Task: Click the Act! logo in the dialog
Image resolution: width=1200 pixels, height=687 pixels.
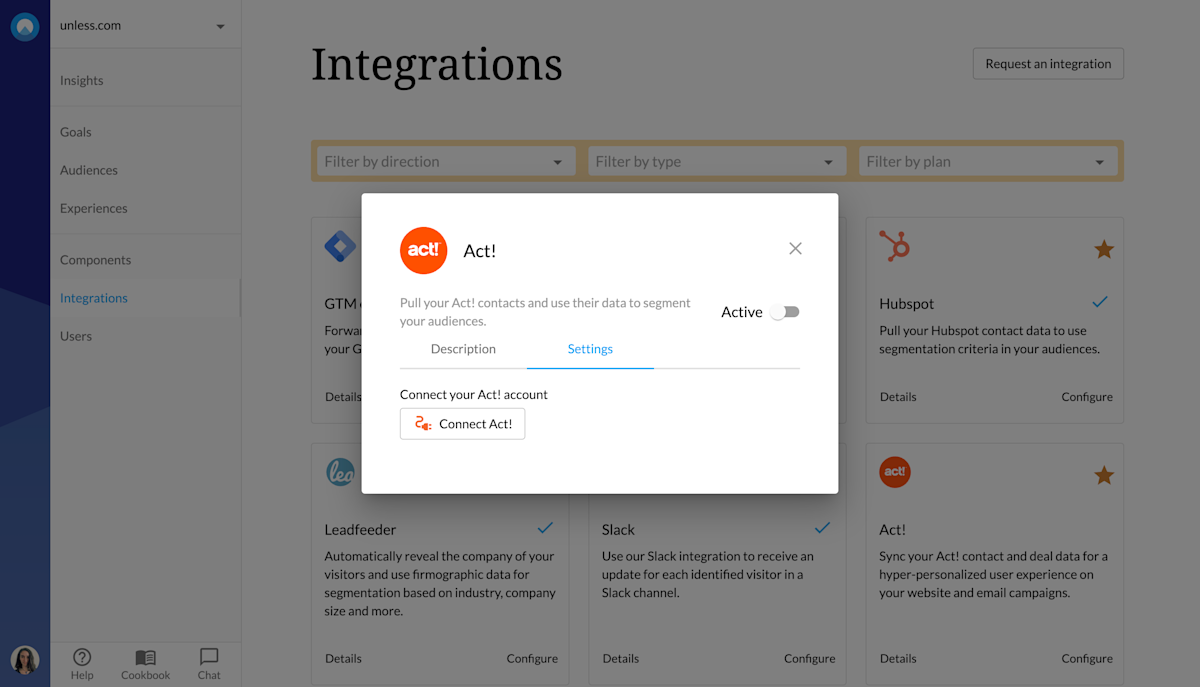Action: click(423, 250)
